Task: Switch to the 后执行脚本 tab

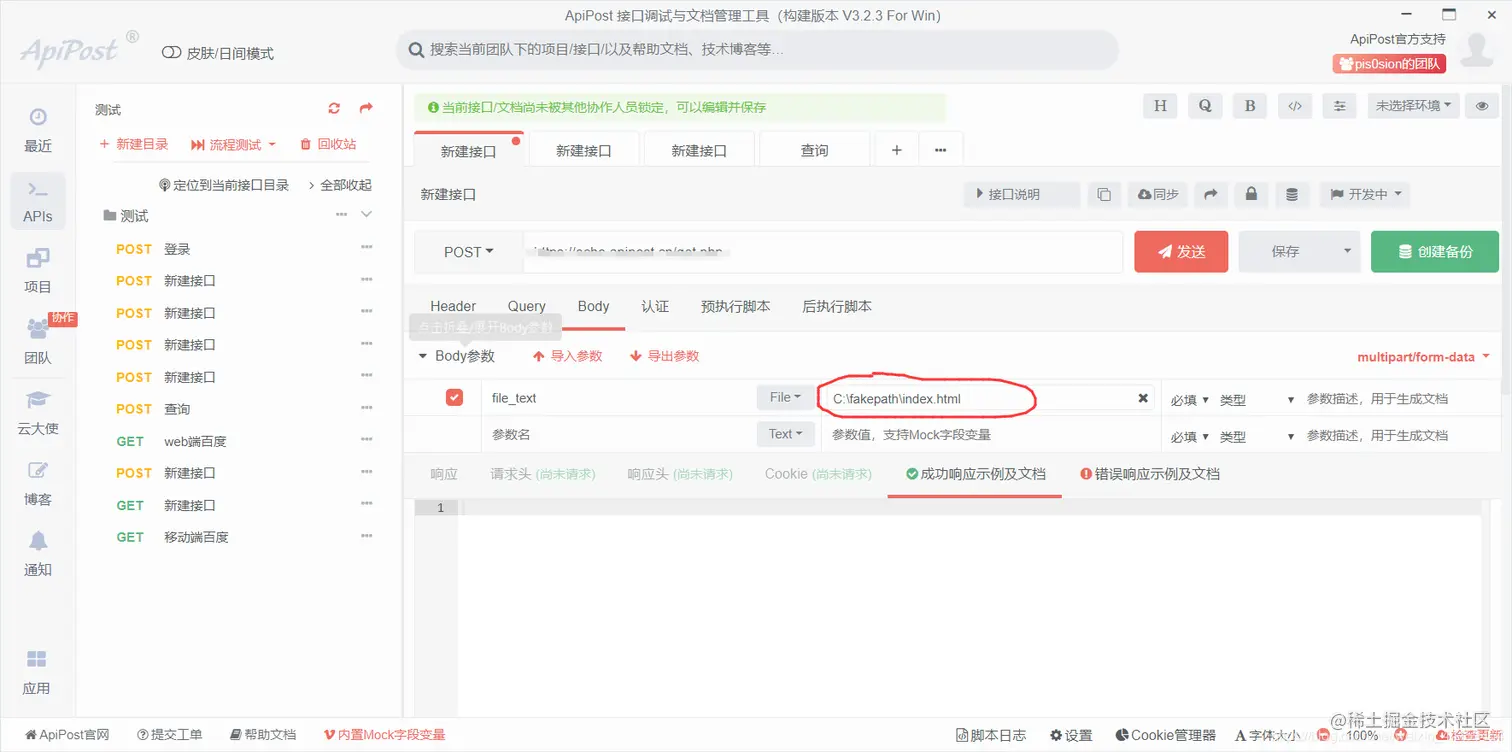Action: tap(837, 306)
